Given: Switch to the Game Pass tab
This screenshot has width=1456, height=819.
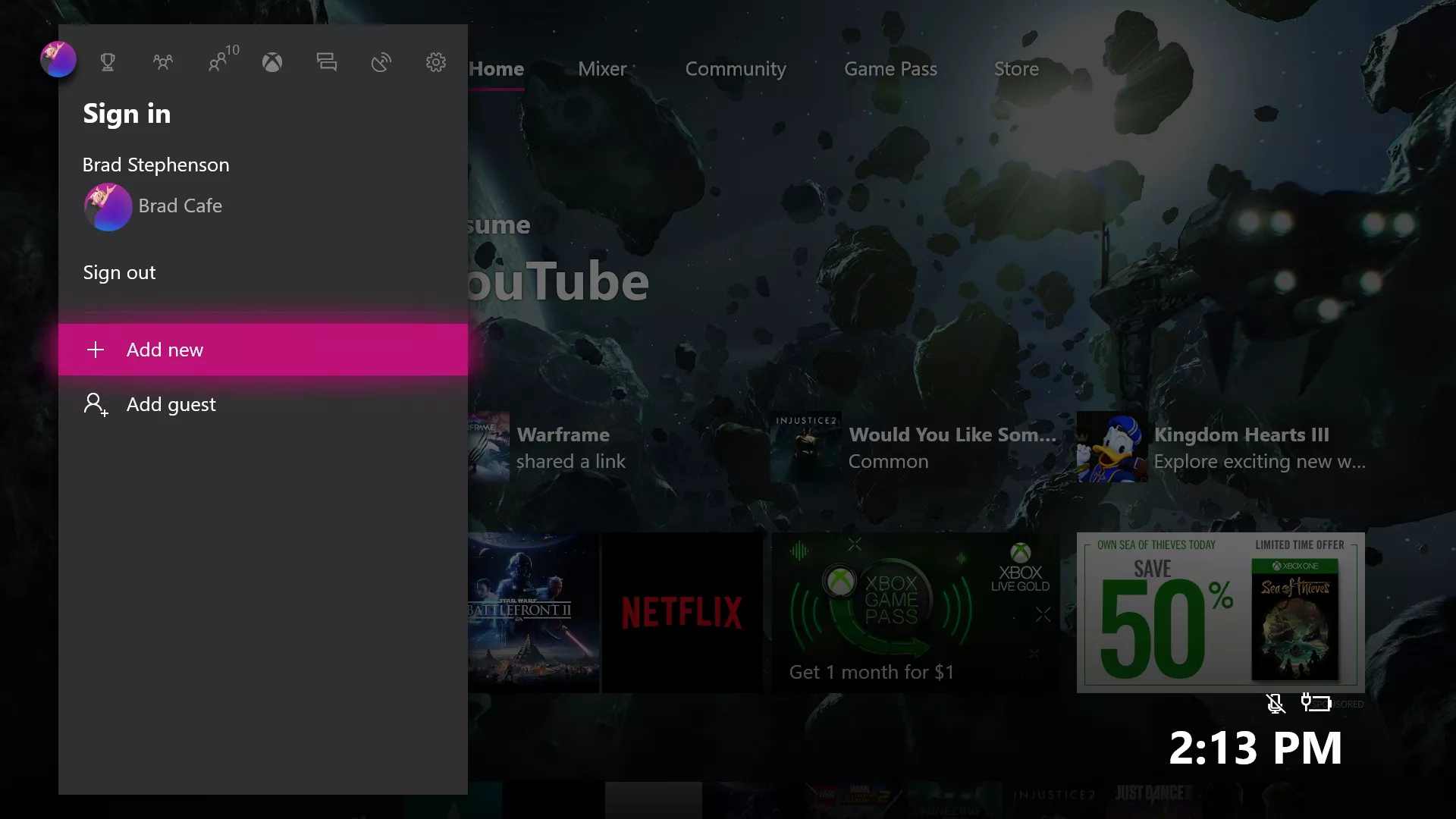Looking at the screenshot, I should click(890, 69).
